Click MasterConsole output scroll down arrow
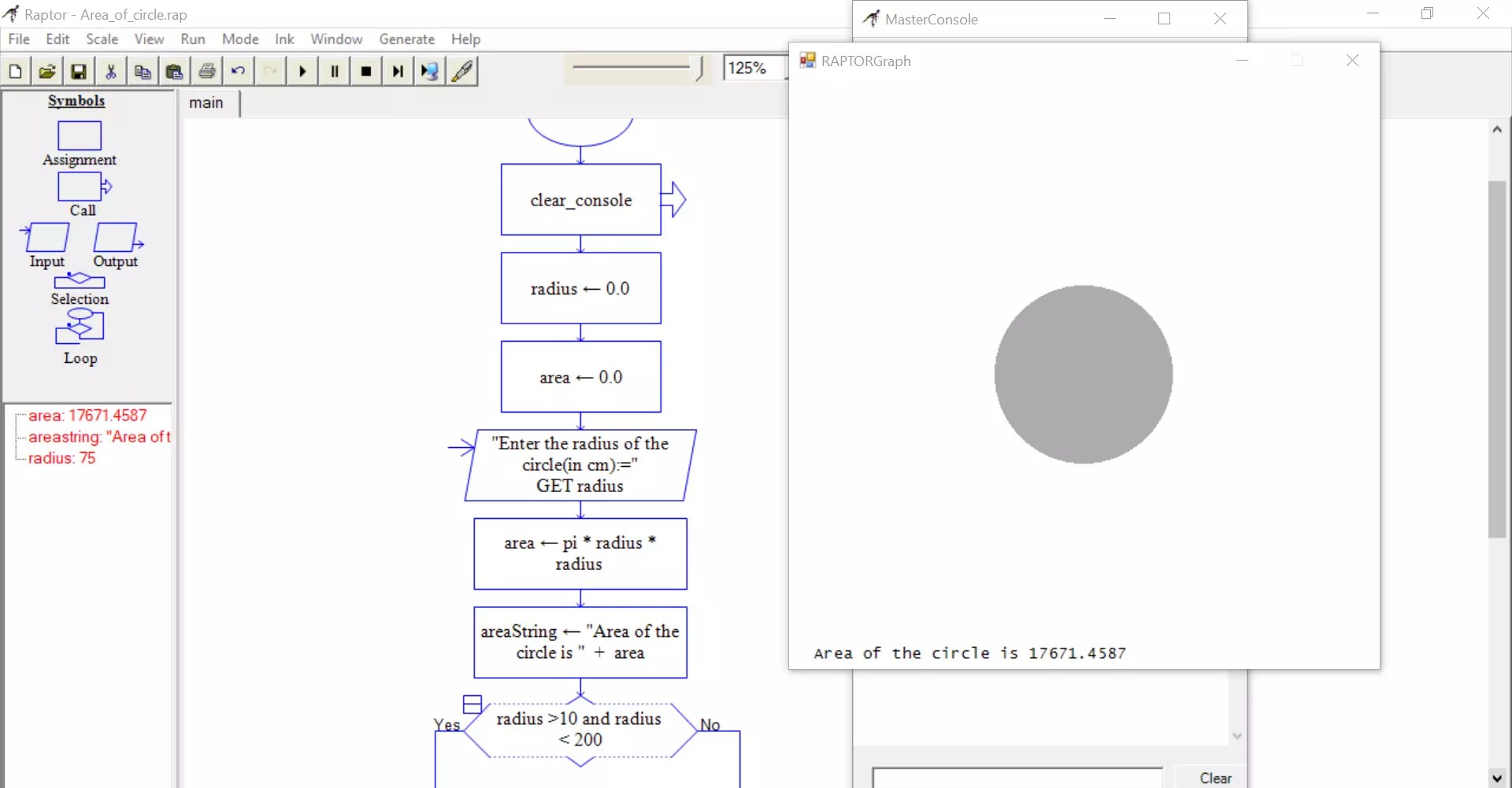1512x788 pixels. coord(1237,736)
